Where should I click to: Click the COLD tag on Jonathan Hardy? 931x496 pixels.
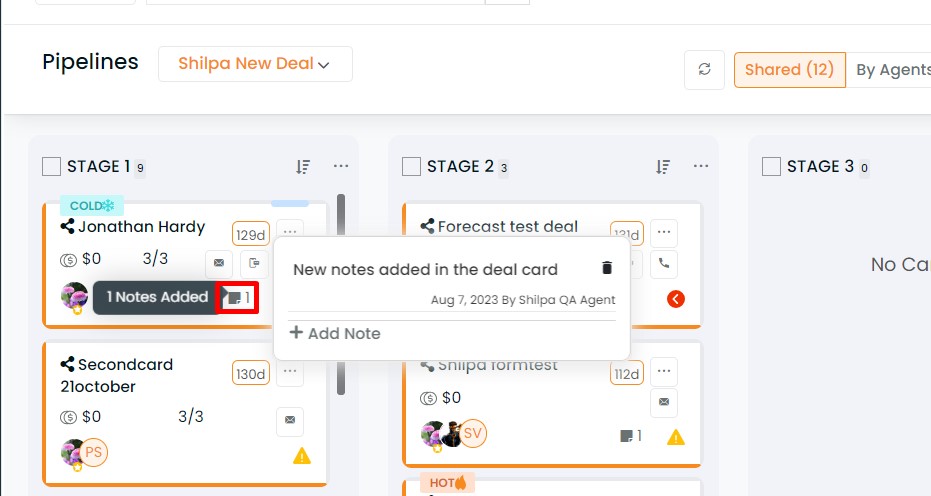click(91, 206)
